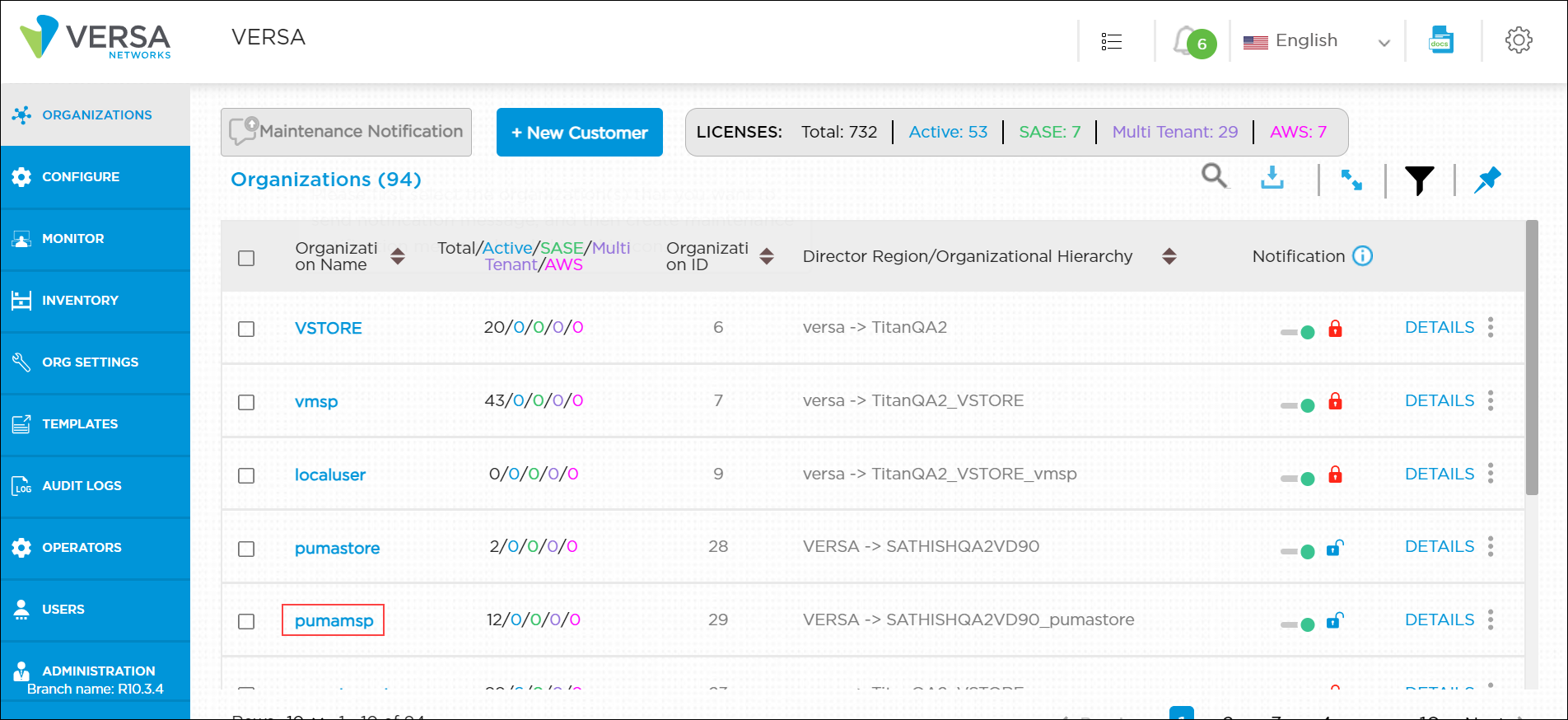Go to Configure in the sidebar
Viewport: 1568px width, 720px height.
81,177
